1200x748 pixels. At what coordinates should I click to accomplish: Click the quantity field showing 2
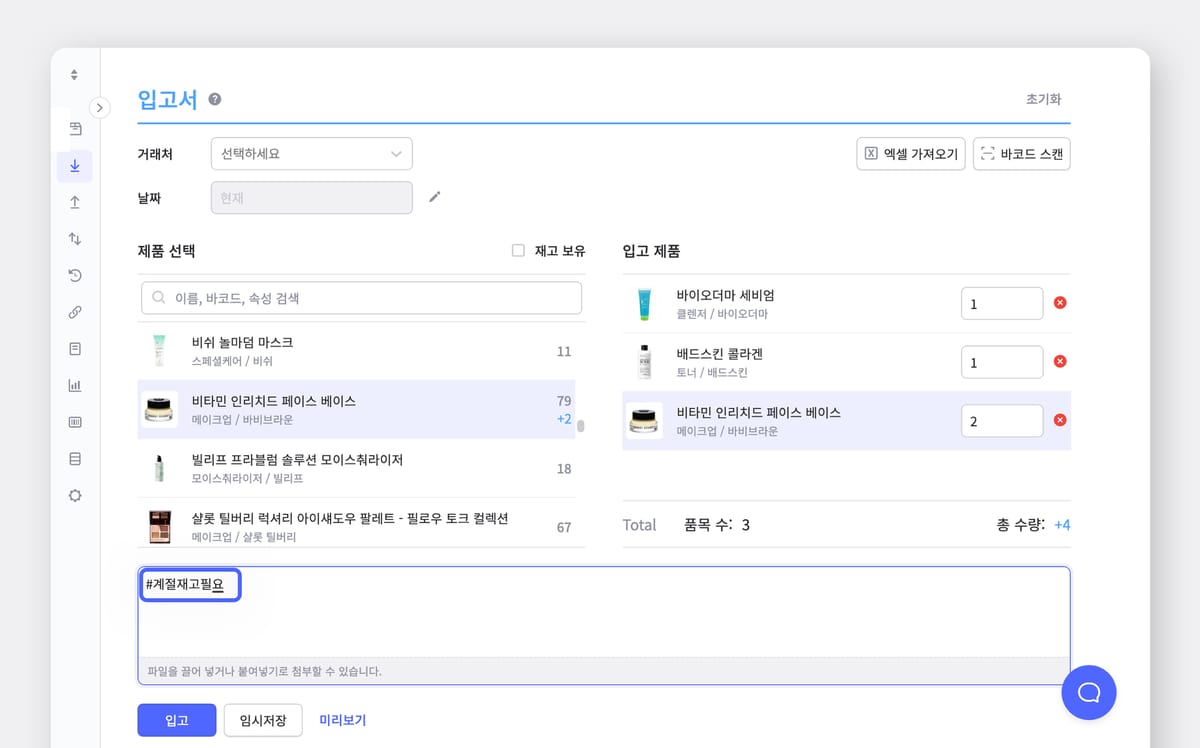[x=1002, y=421]
